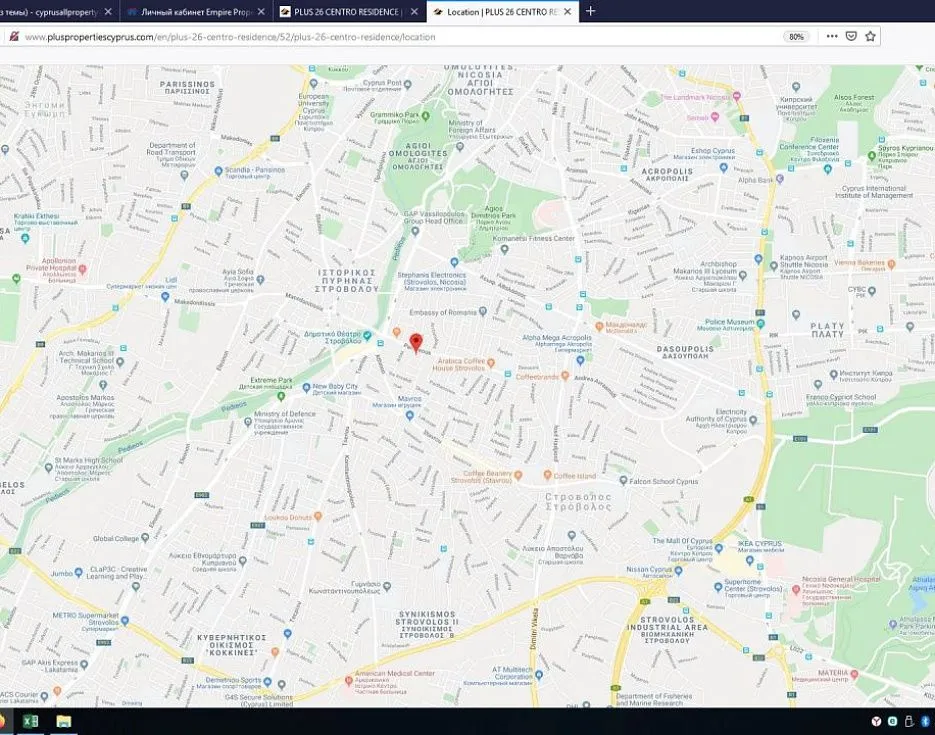Open File Explorer from the taskbar

pos(64,722)
